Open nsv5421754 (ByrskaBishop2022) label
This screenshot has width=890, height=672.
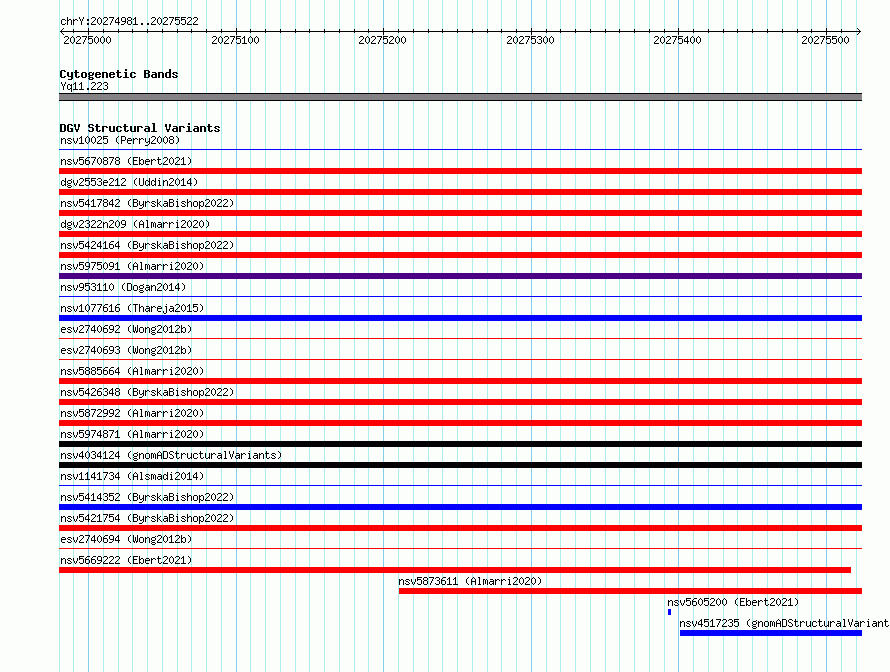pos(147,518)
